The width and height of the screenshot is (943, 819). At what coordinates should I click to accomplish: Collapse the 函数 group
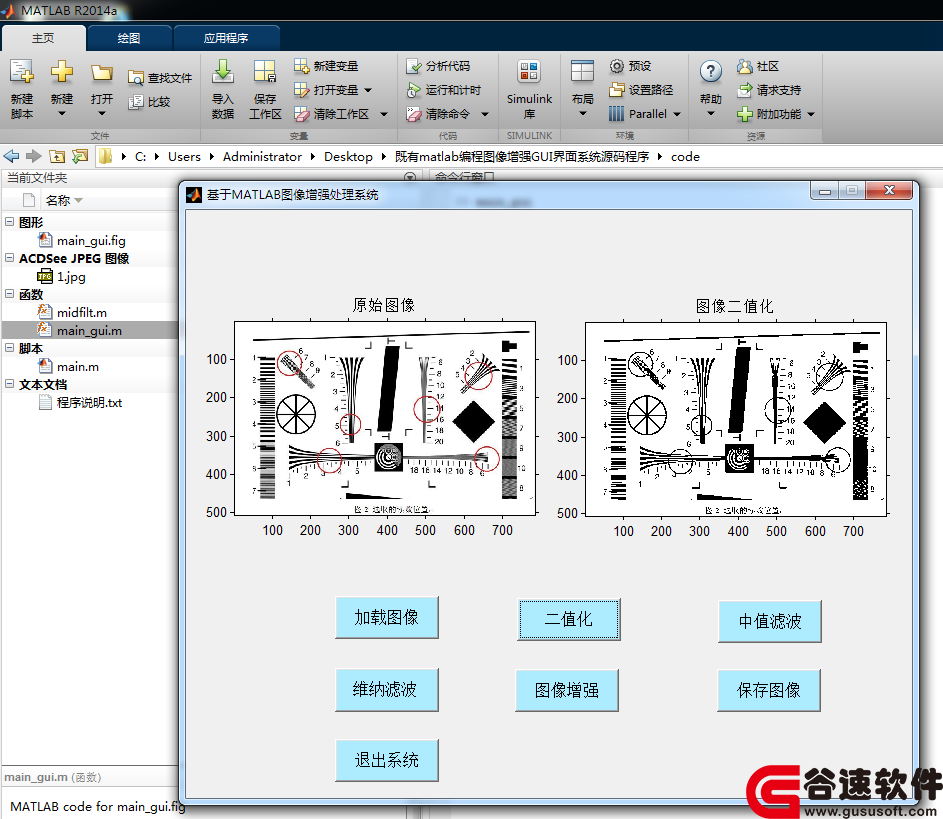10,293
